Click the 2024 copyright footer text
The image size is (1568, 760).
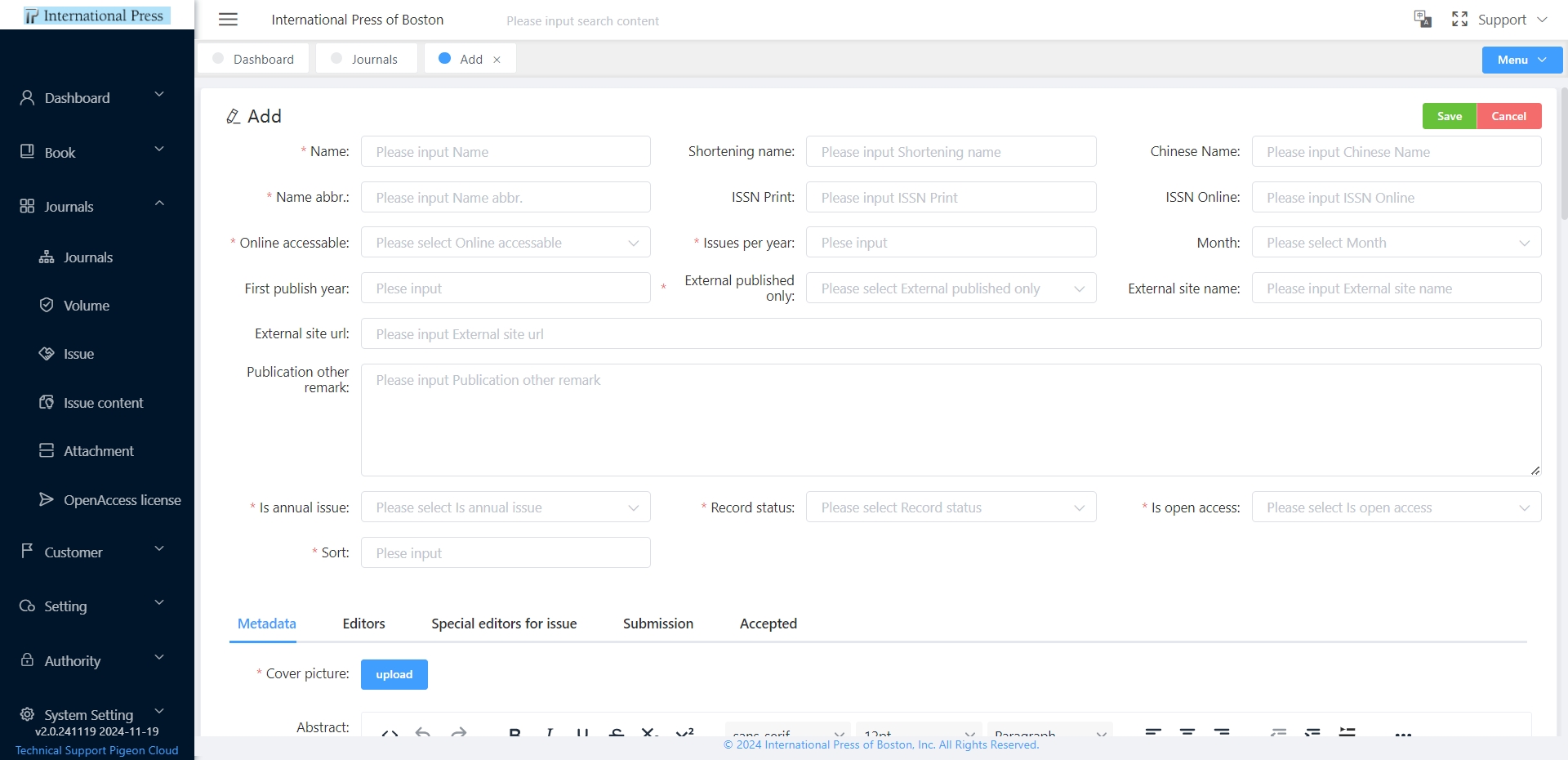tap(881, 744)
